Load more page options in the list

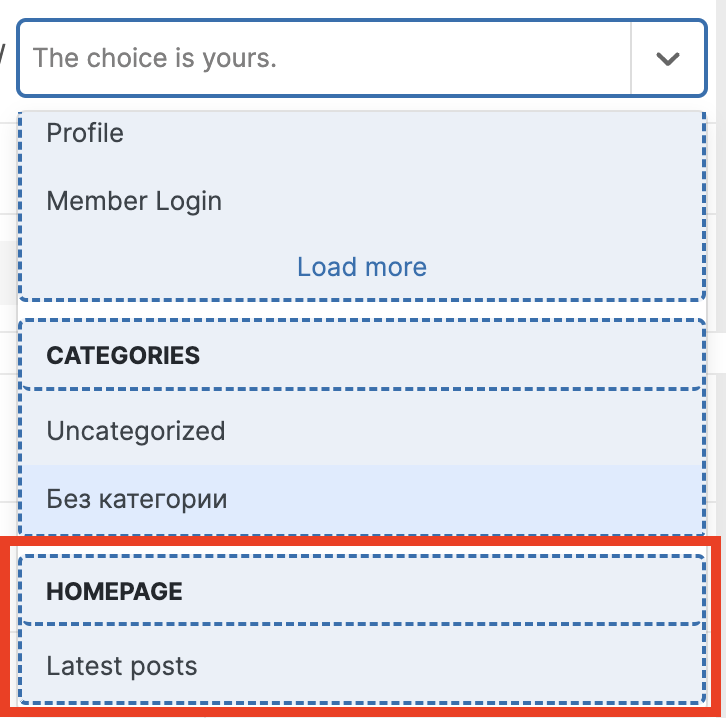pos(361,267)
